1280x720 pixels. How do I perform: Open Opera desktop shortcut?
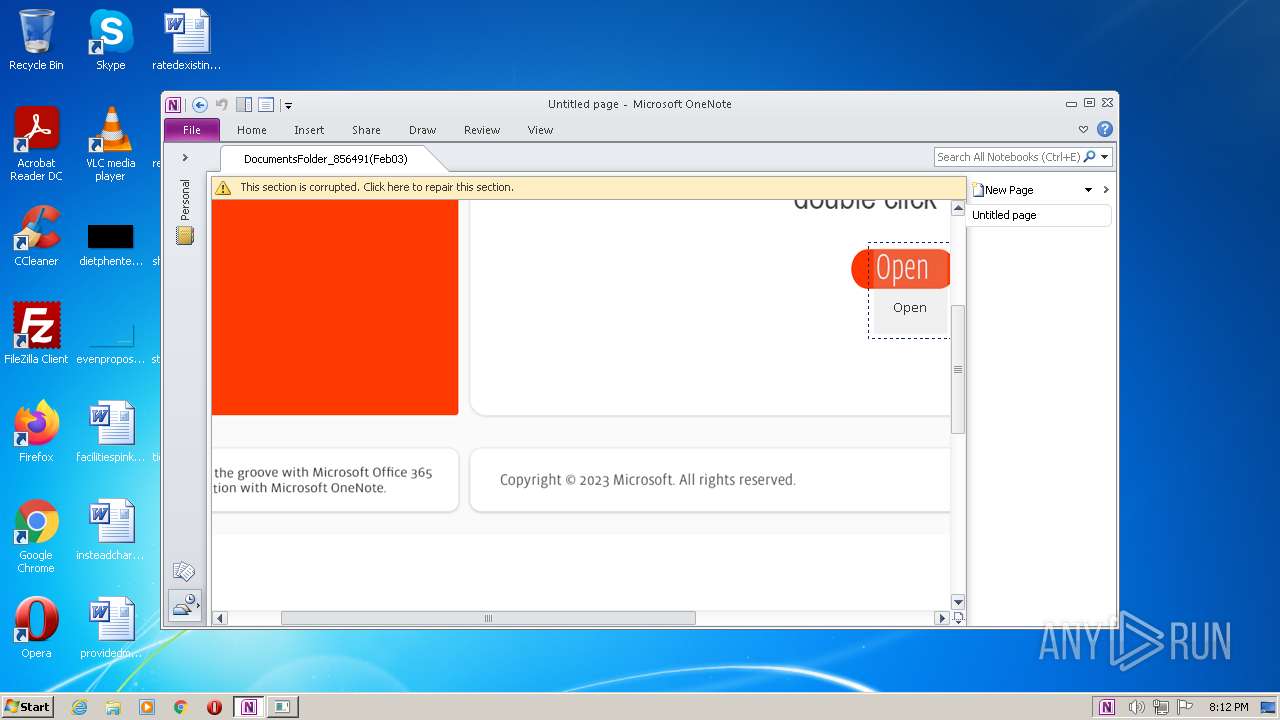[x=36, y=628]
